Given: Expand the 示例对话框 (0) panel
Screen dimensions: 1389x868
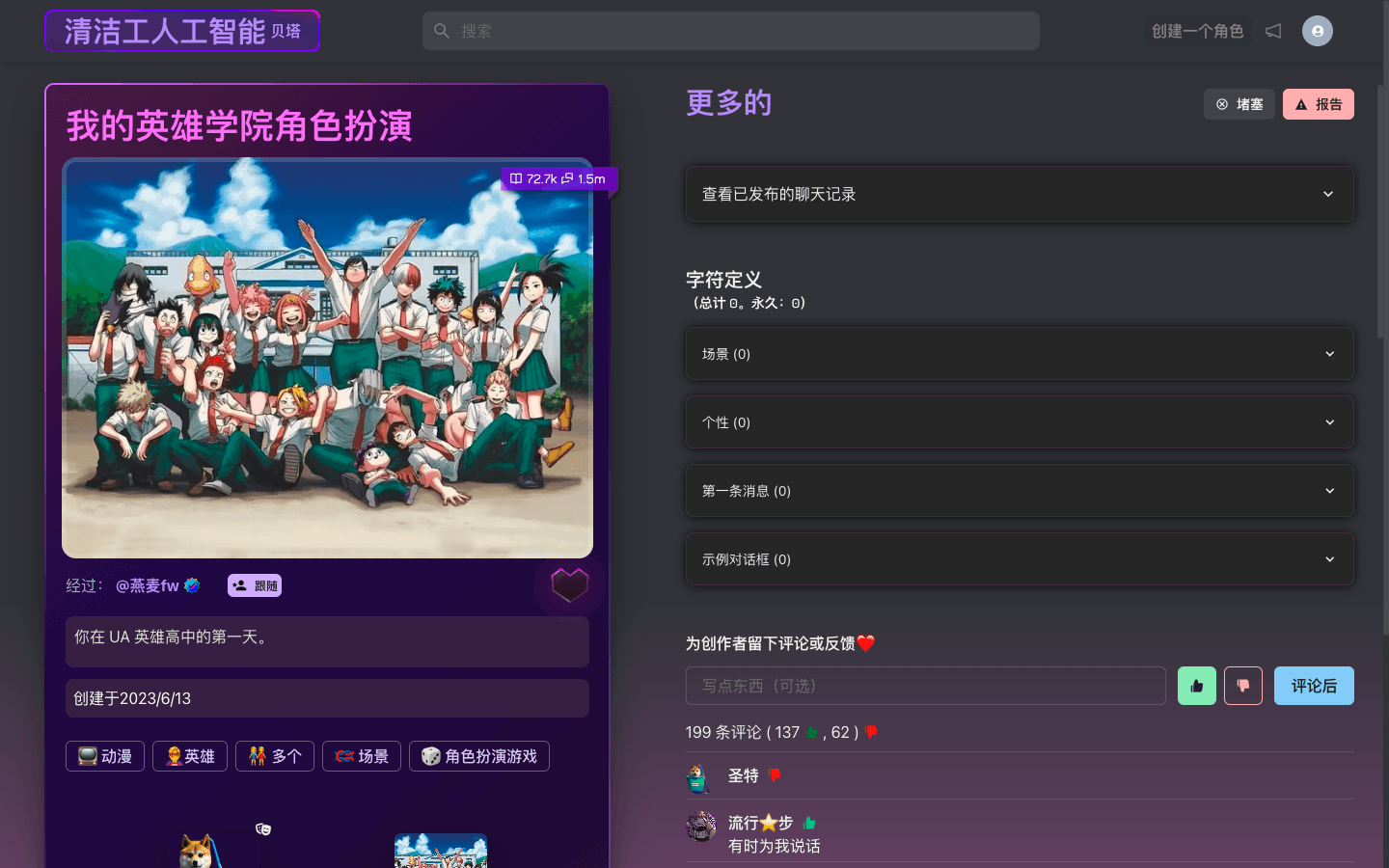Looking at the screenshot, I should pyautogui.click(x=1020, y=559).
